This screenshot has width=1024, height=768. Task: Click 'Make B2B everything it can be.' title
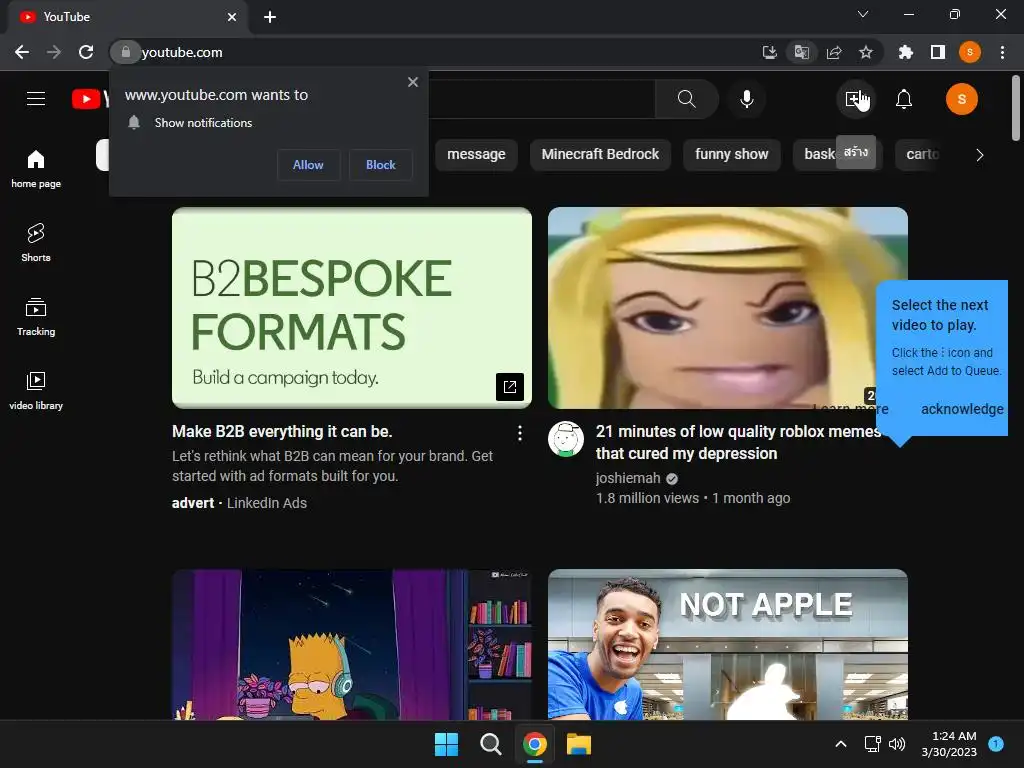coord(282,432)
